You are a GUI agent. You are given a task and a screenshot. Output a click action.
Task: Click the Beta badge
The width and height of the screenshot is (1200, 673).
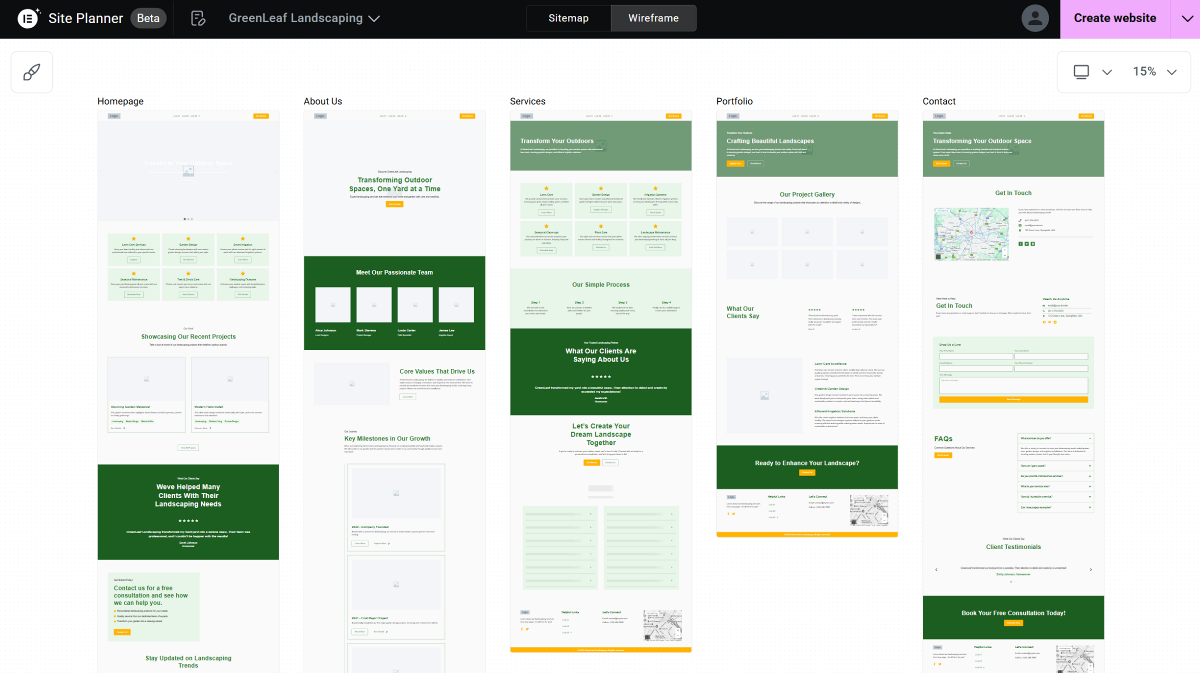coord(148,18)
